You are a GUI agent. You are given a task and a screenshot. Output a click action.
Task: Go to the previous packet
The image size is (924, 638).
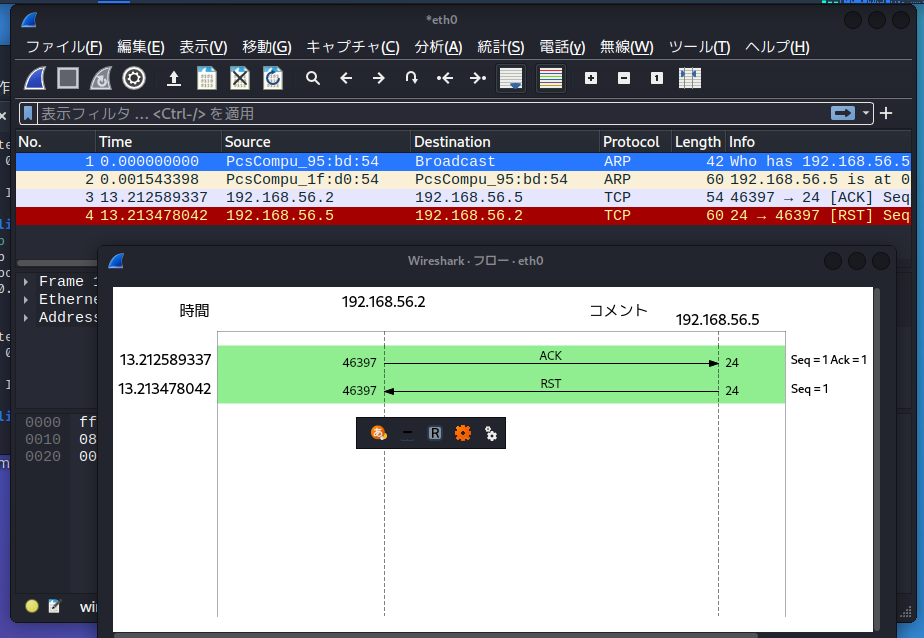[345, 78]
